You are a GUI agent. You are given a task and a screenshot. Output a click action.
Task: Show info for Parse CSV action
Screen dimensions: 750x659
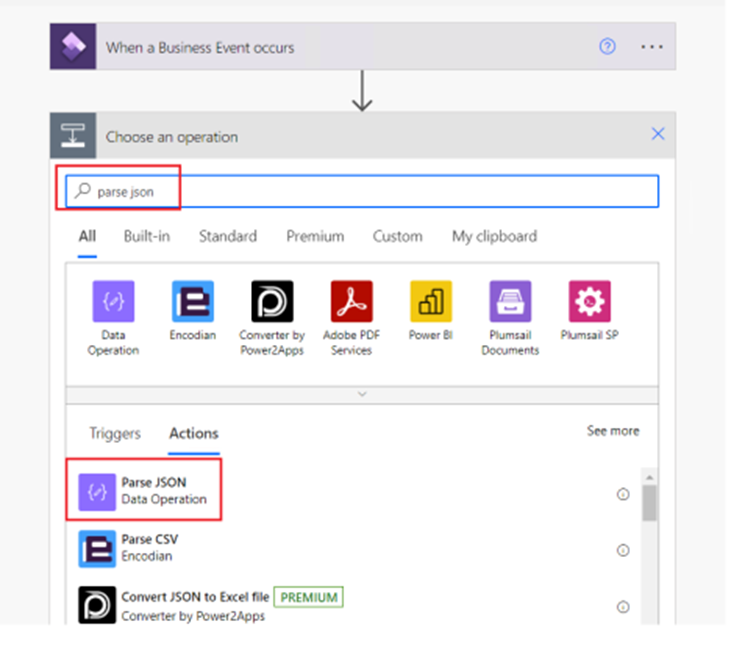point(623,550)
